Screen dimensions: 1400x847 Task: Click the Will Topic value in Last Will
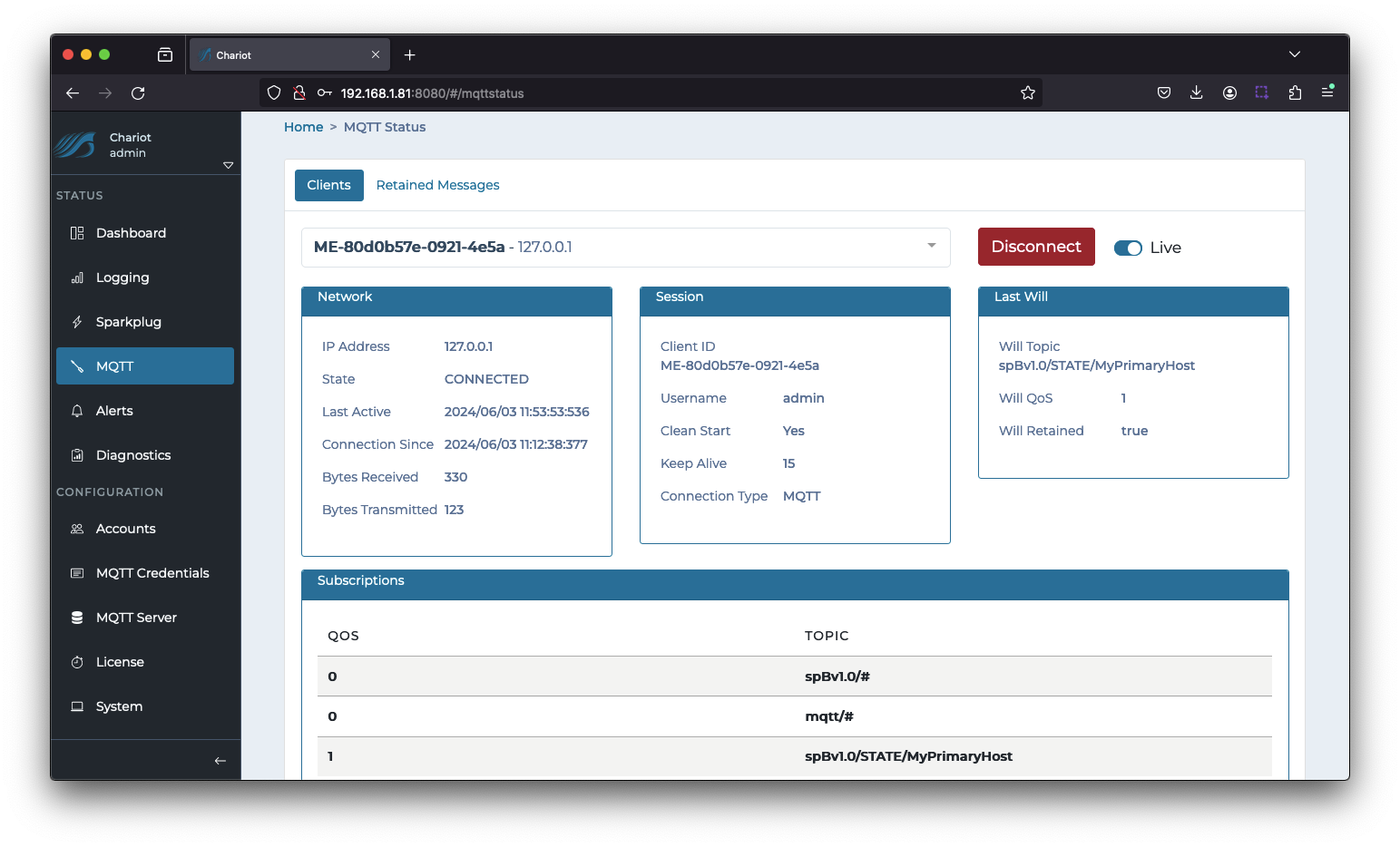[x=1096, y=365]
